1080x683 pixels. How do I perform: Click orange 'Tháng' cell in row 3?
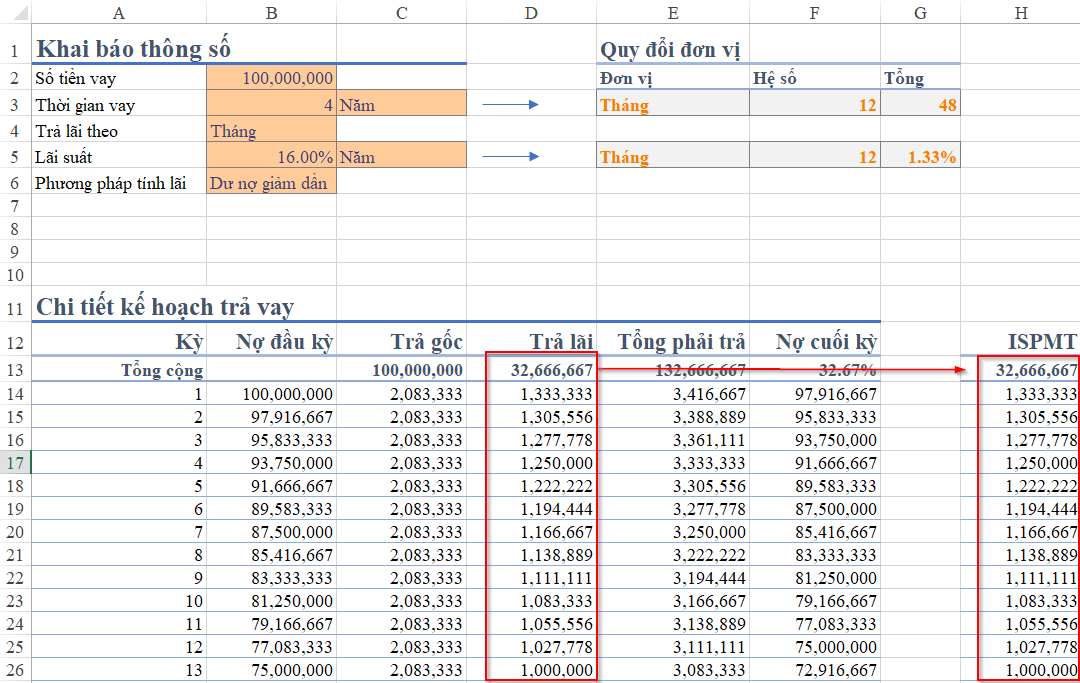coord(673,104)
